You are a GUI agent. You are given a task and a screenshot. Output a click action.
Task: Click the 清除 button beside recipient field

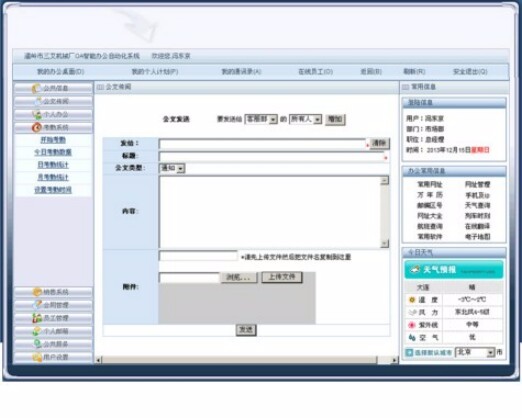tap(379, 143)
